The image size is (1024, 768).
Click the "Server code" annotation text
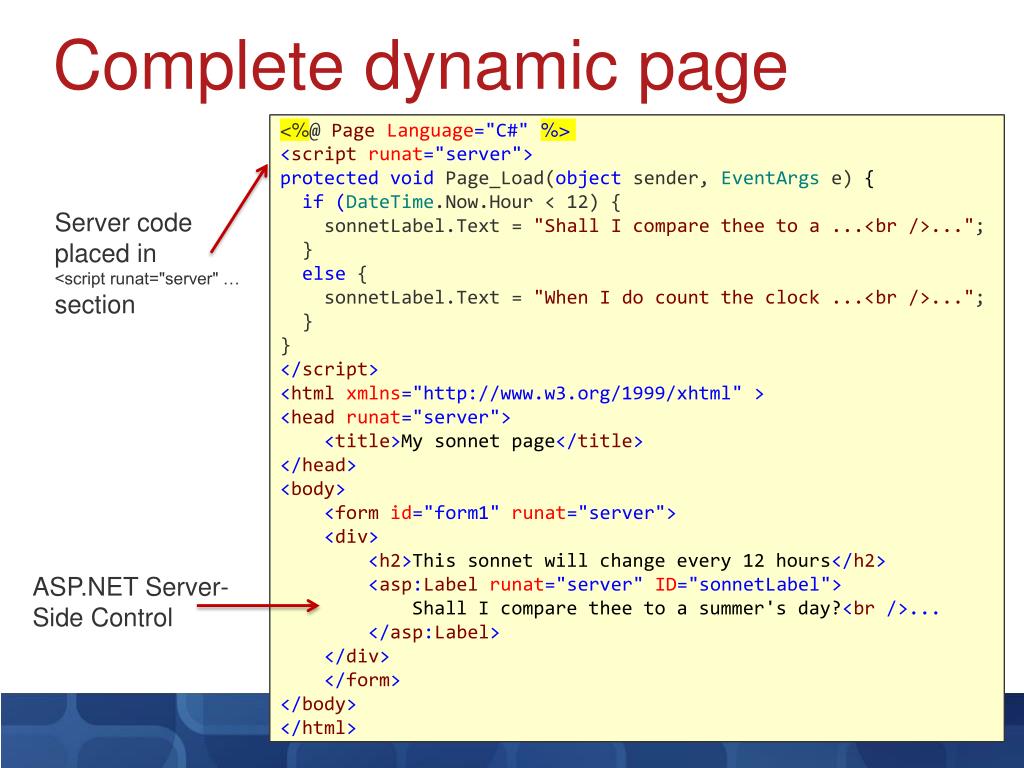click(x=123, y=223)
